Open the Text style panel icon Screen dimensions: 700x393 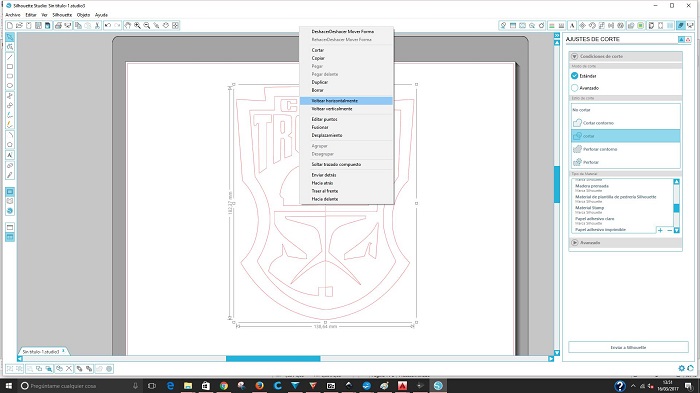572,26
